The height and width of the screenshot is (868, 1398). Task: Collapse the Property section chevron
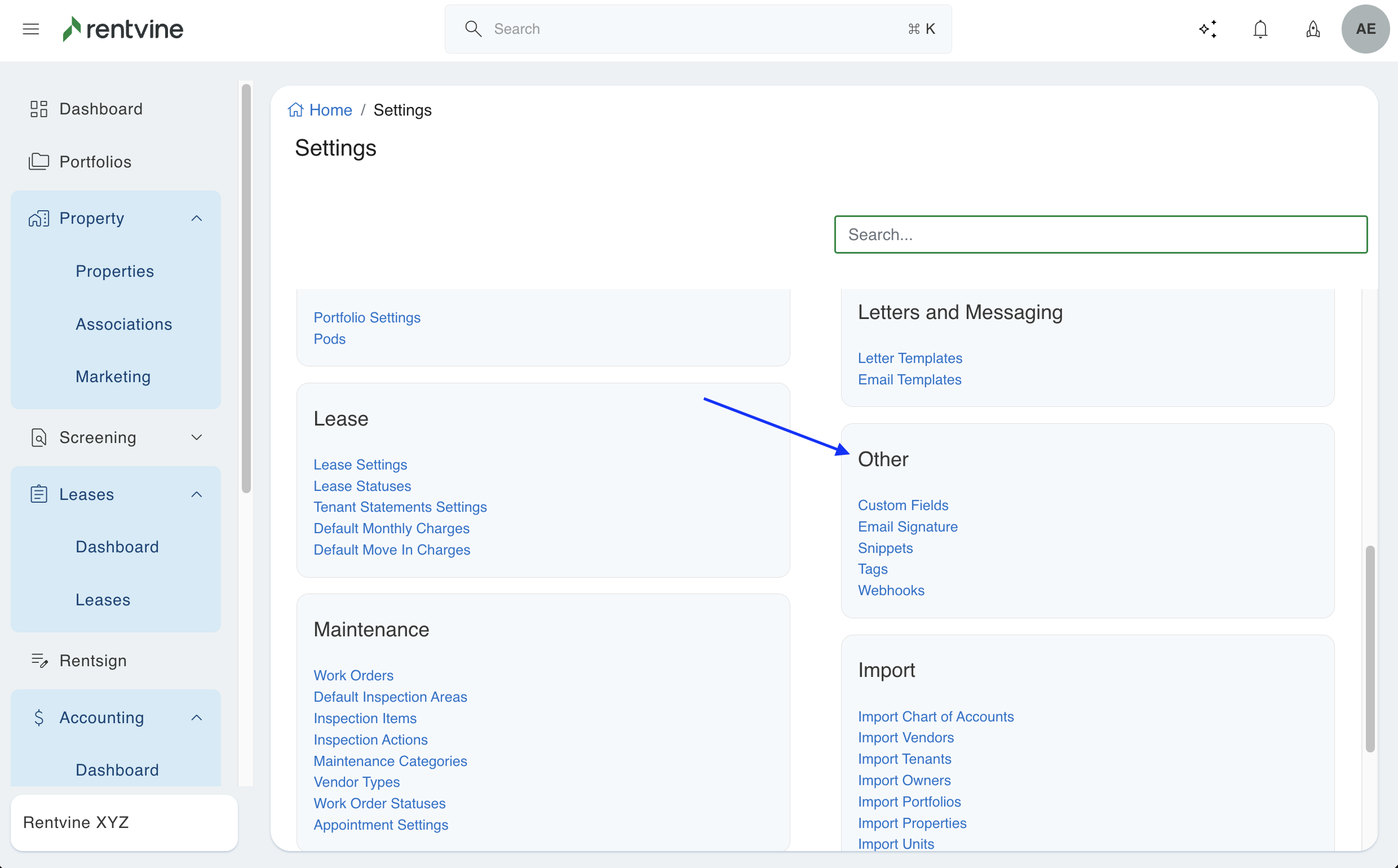[x=196, y=218]
